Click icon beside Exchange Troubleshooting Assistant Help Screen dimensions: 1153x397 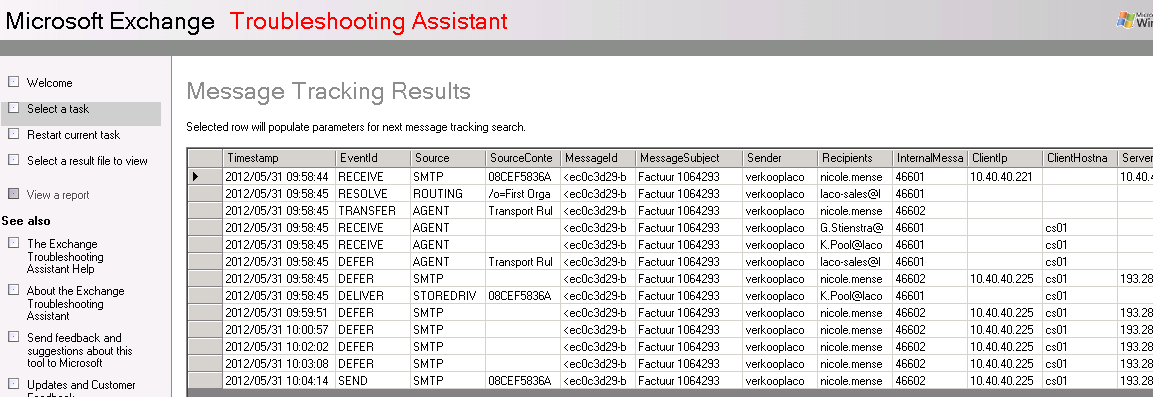coord(13,243)
